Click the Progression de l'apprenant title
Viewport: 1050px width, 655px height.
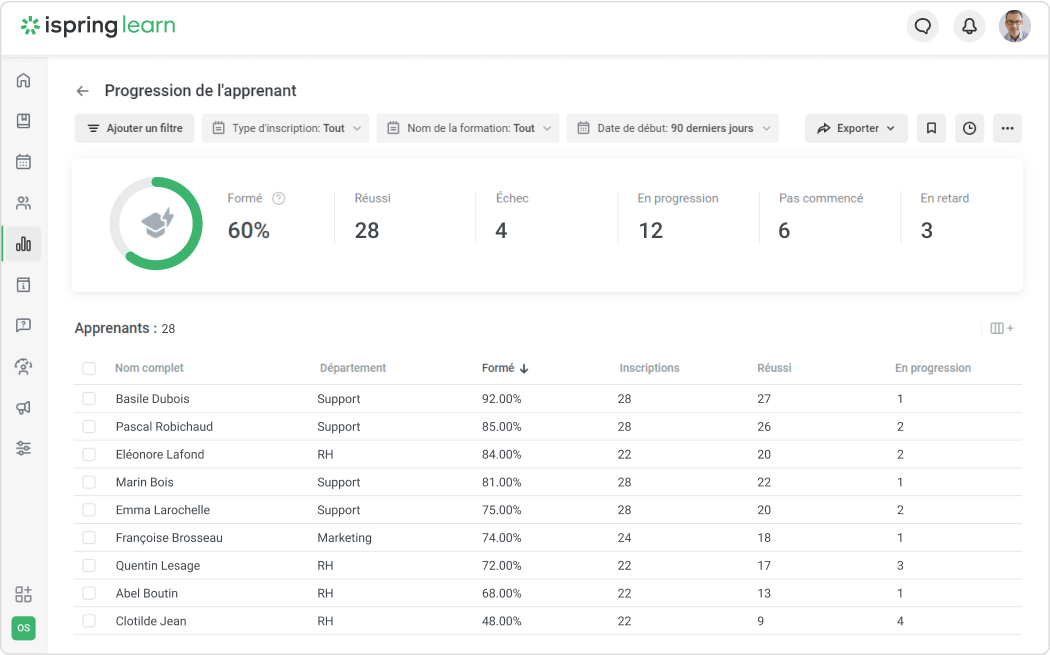click(200, 90)
